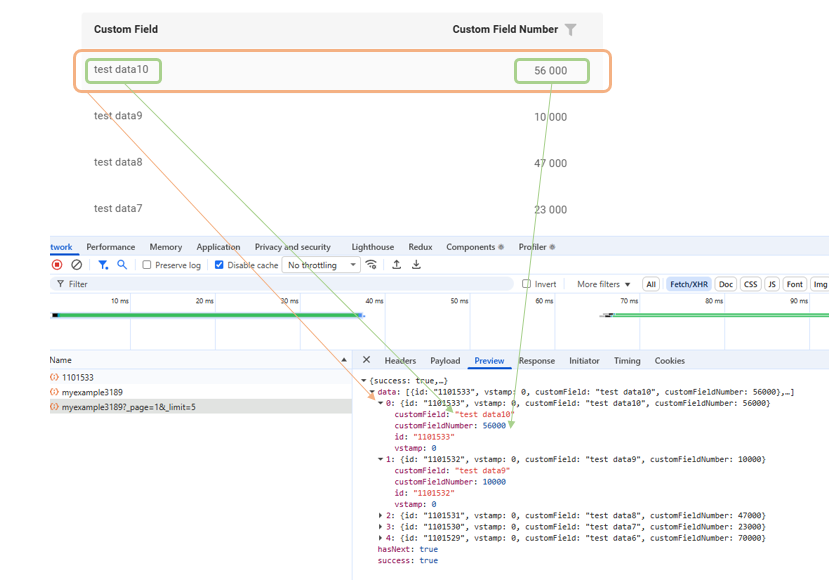
Task: Uncheck the Disable cache checkbox
Action: [220, 265]
